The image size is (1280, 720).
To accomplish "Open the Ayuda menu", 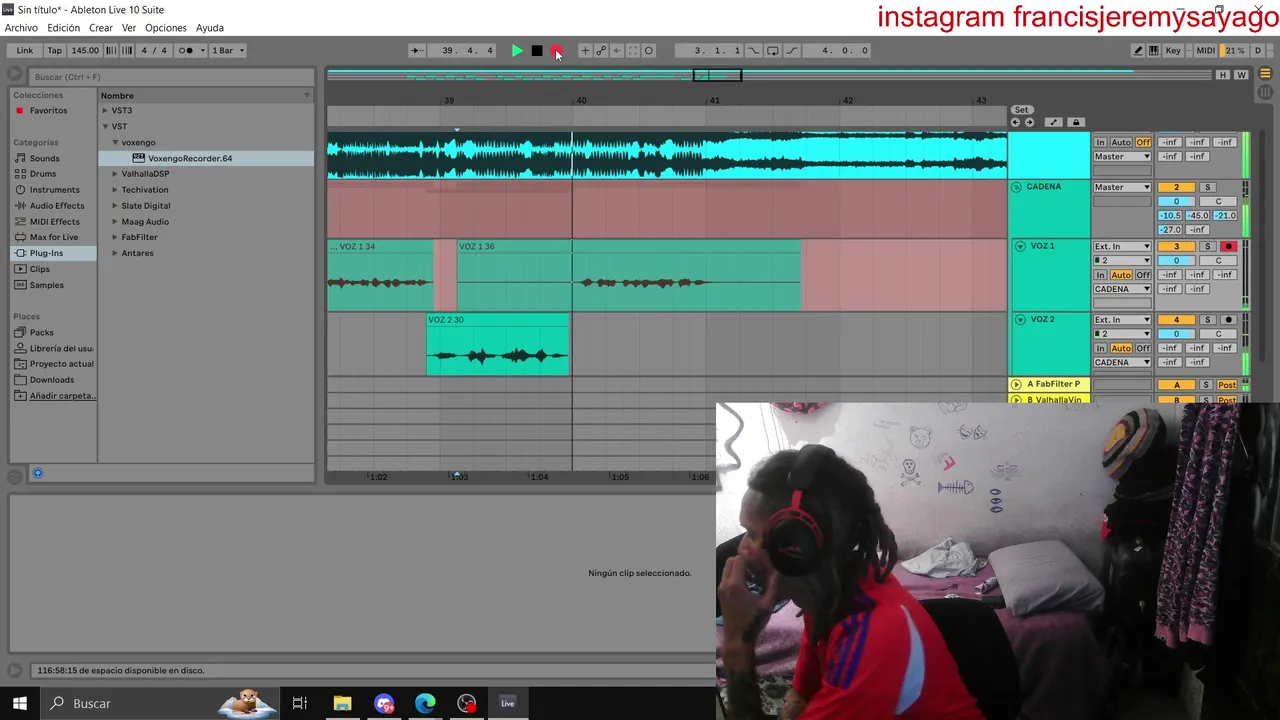I will 210,28.
